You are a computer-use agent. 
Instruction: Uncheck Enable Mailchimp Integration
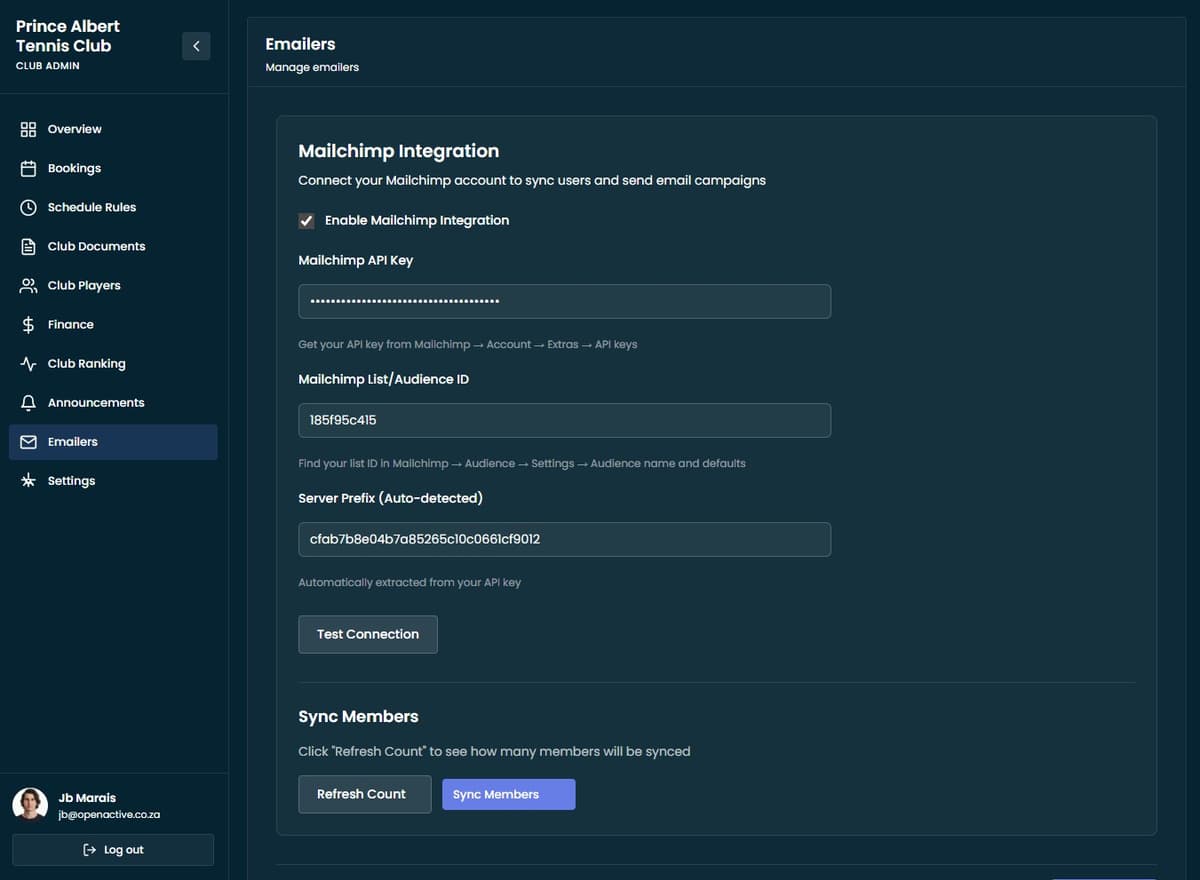point(306,220)
